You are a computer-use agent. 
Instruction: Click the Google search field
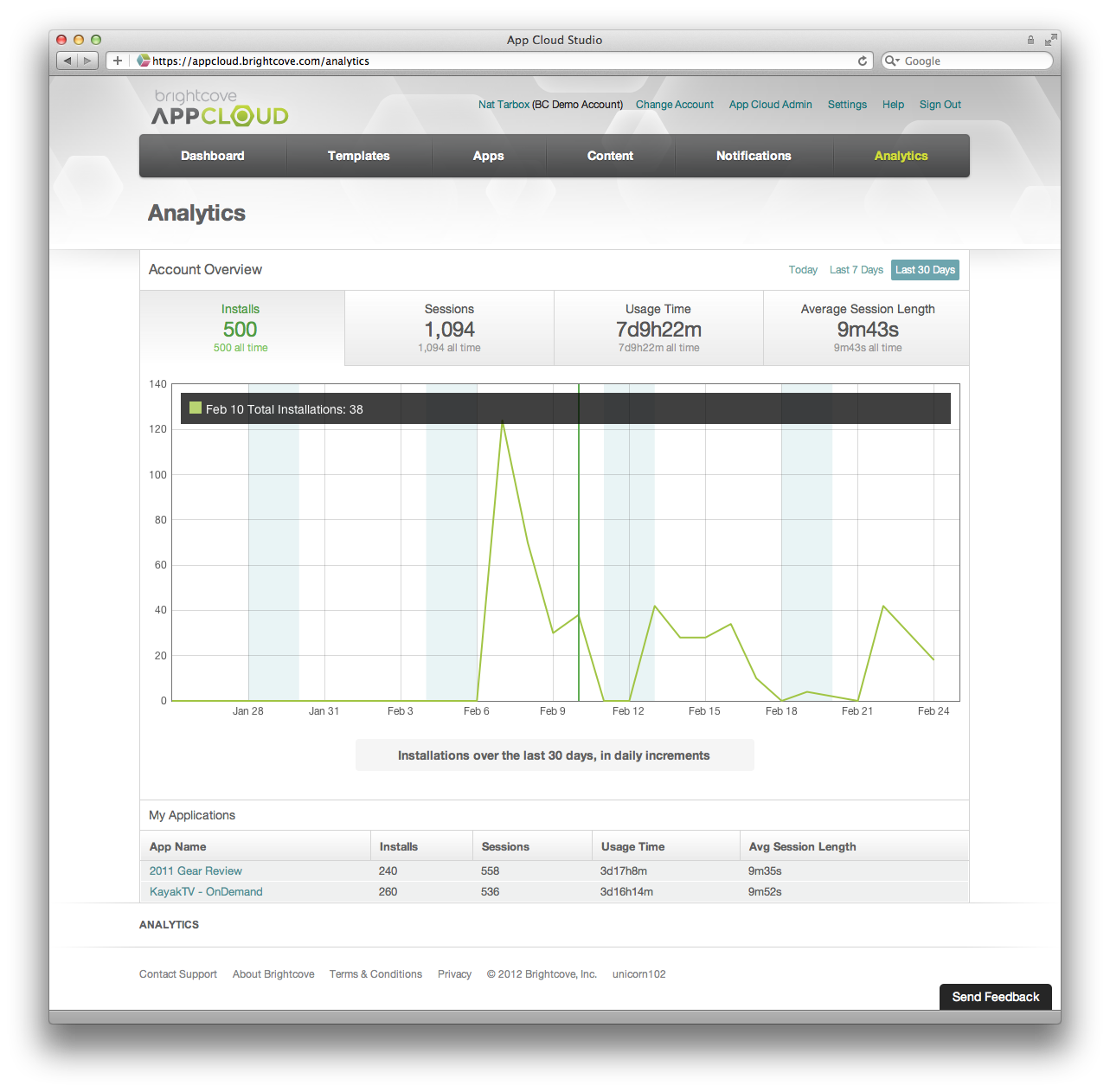966,61
